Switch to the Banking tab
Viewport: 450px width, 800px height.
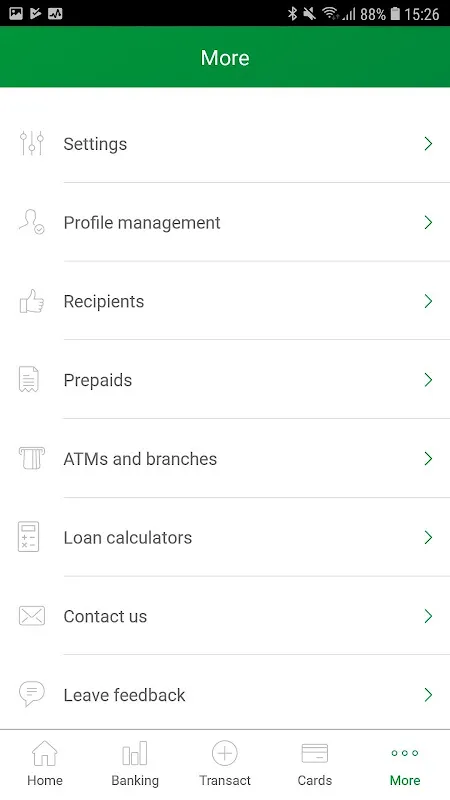(135, 764)
